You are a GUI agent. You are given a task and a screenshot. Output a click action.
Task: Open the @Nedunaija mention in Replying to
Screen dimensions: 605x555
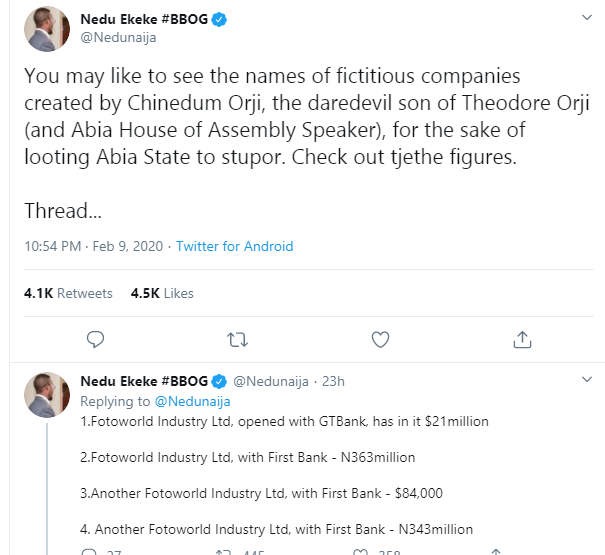(x=192, y=401)
